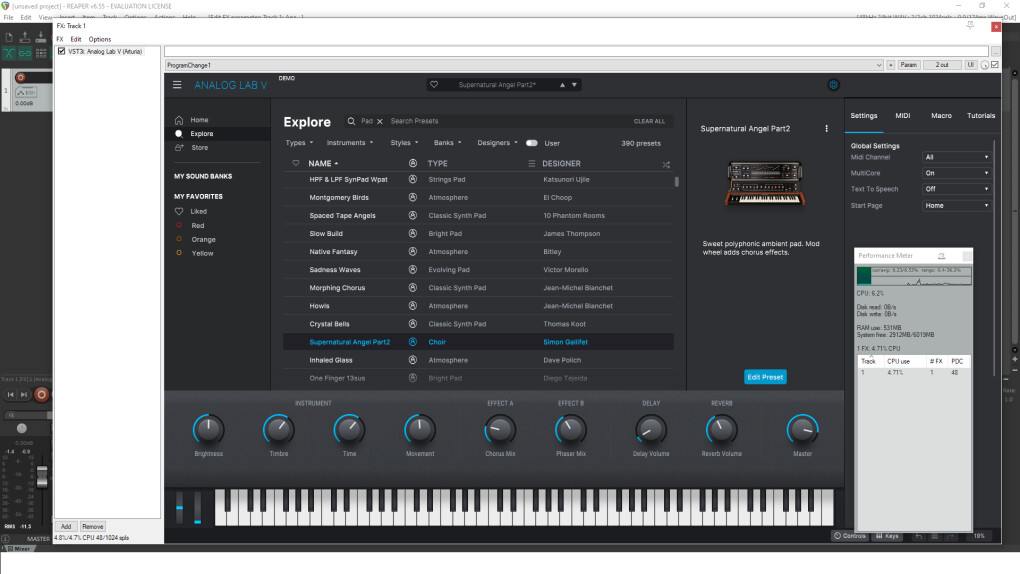The image size is (1020, 574).
Task: Sort by liked heart column header
Action: tap(296, 163)
